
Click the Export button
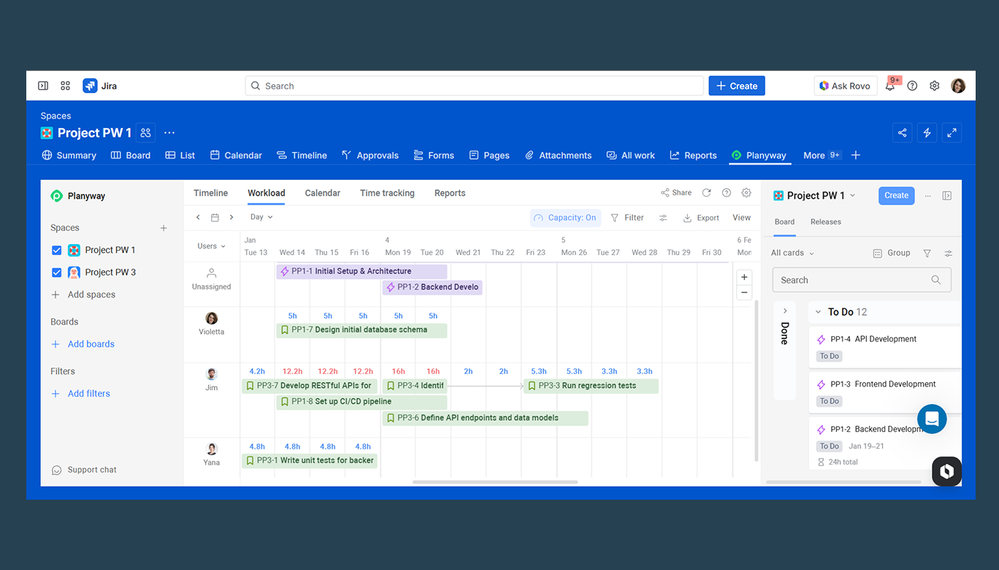tap(701, 218)
